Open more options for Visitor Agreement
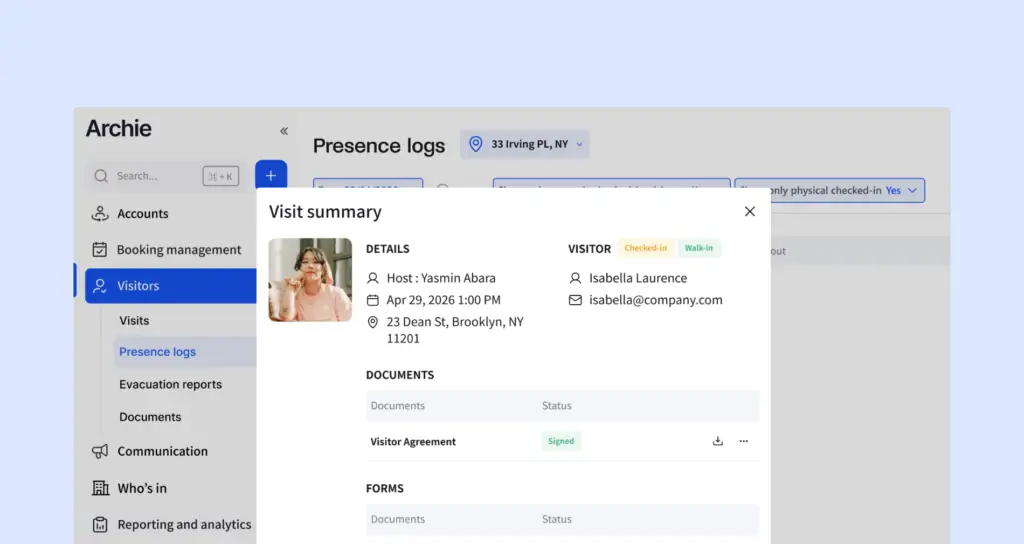This screenshot has width=1024, height=544. pyautogui.click(x=744, y=441)
